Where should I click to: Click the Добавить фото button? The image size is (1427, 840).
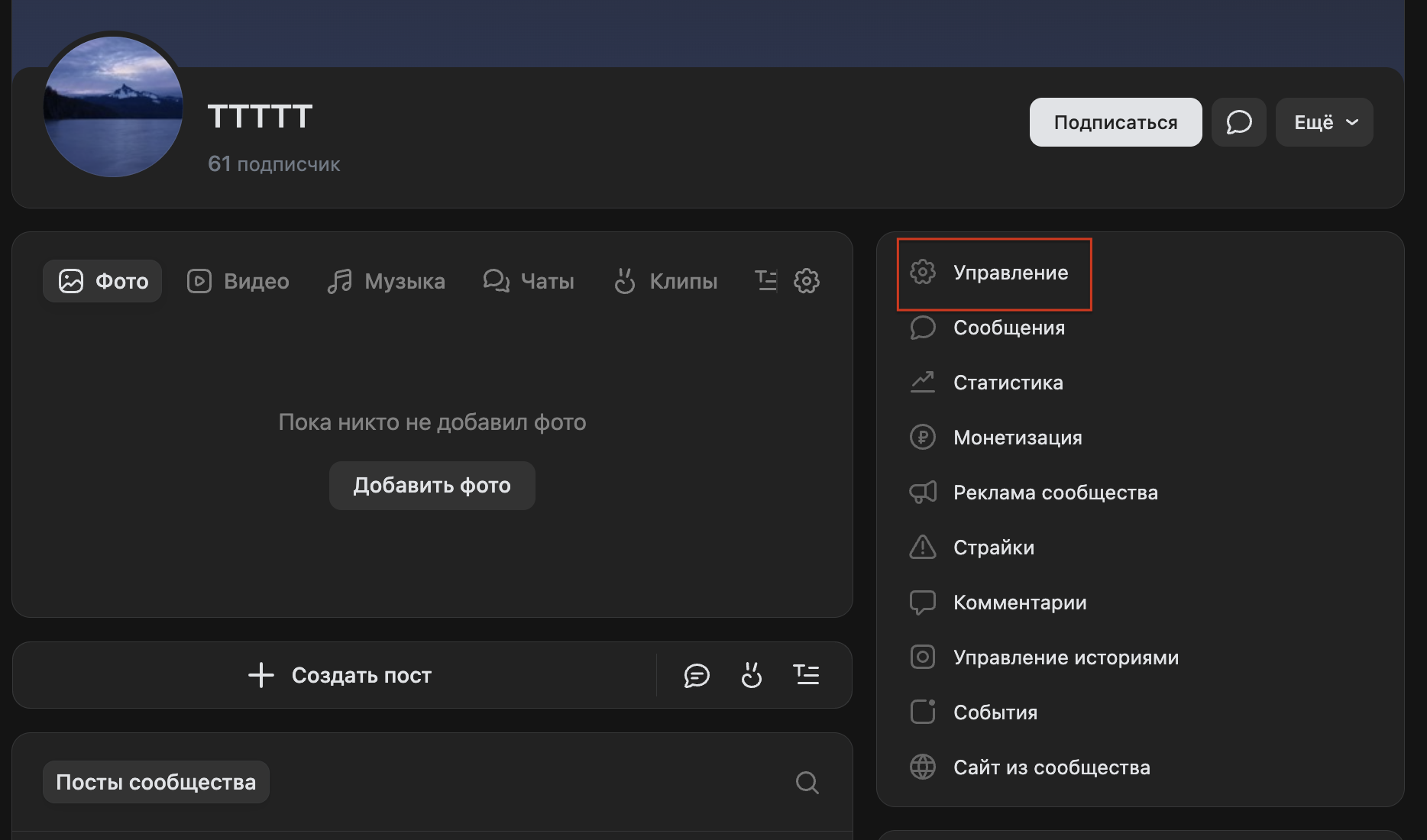click(432, 486)
